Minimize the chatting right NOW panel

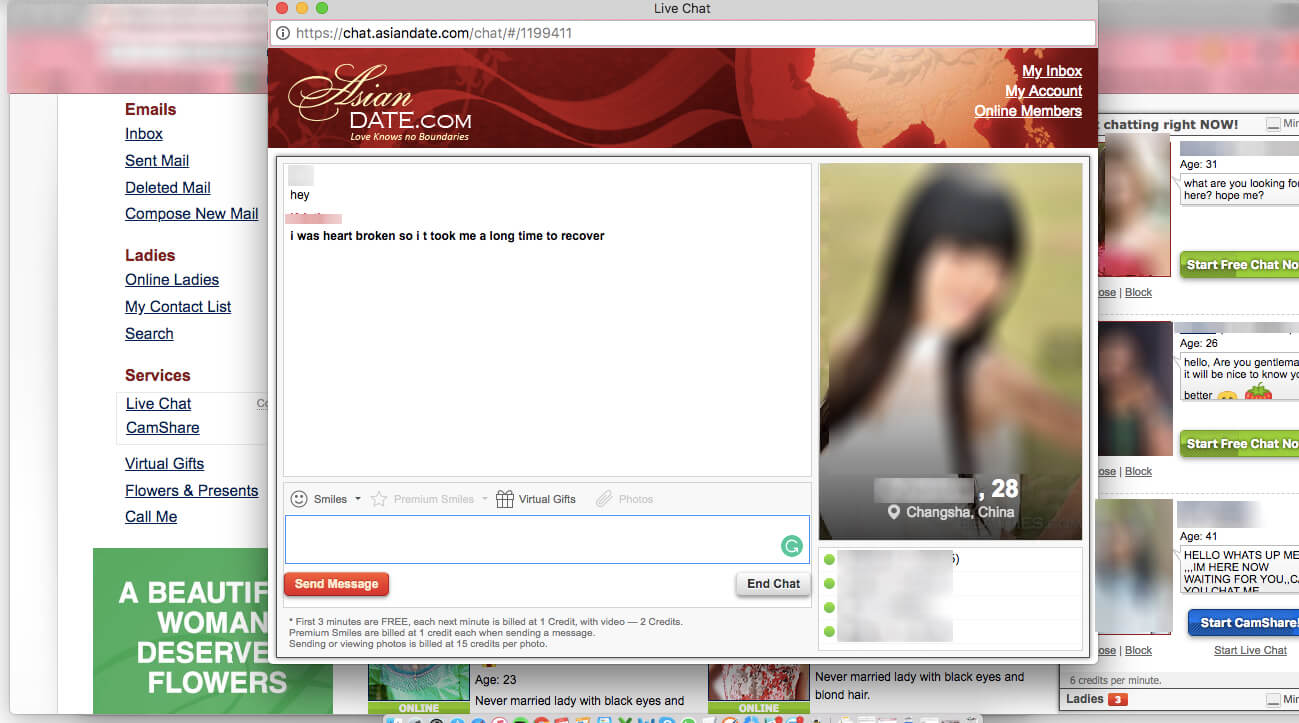point(1273,124)
